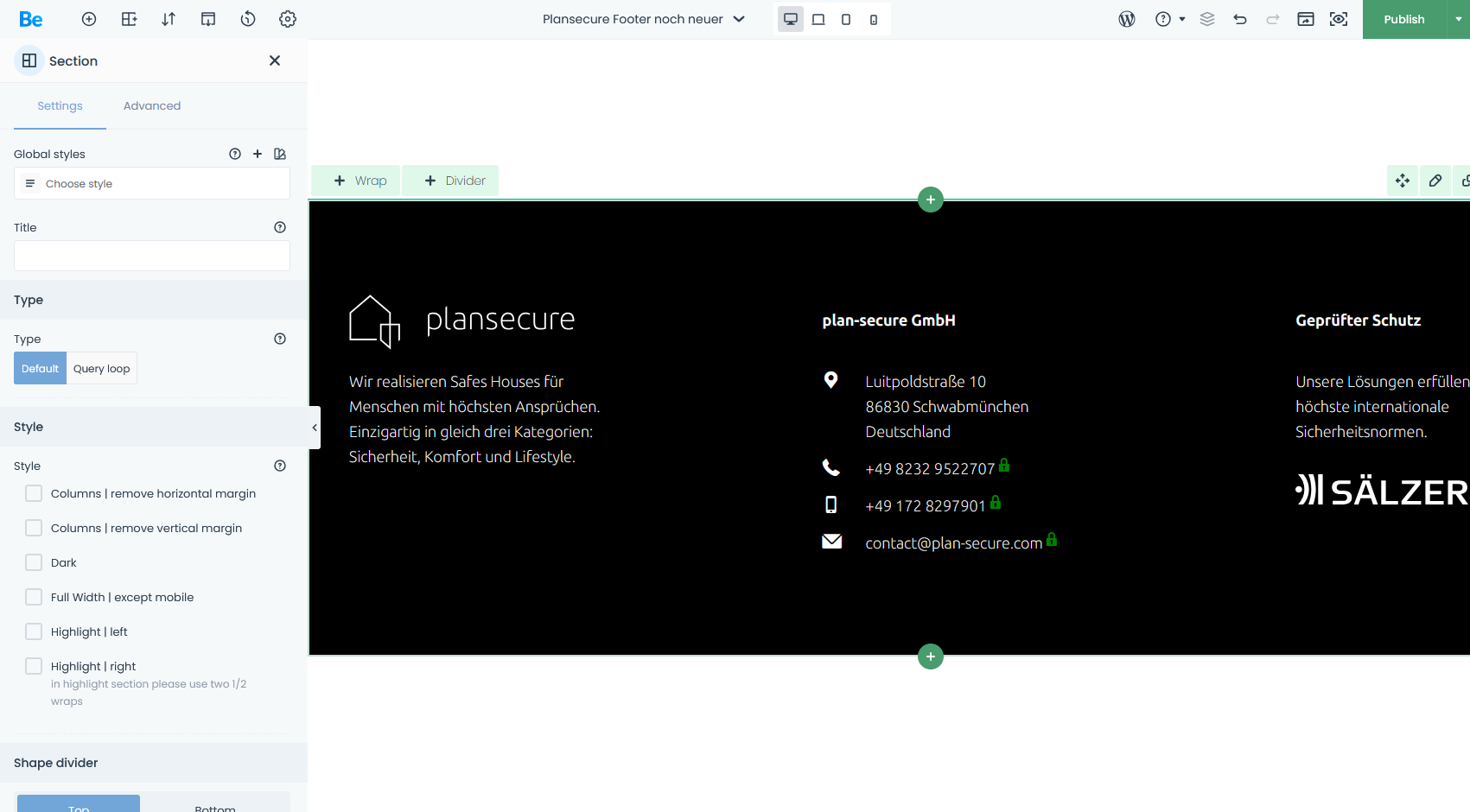
Task: Open the Plansecure Footer noch neuer template dropdown
Action: [x=644, y=19]
